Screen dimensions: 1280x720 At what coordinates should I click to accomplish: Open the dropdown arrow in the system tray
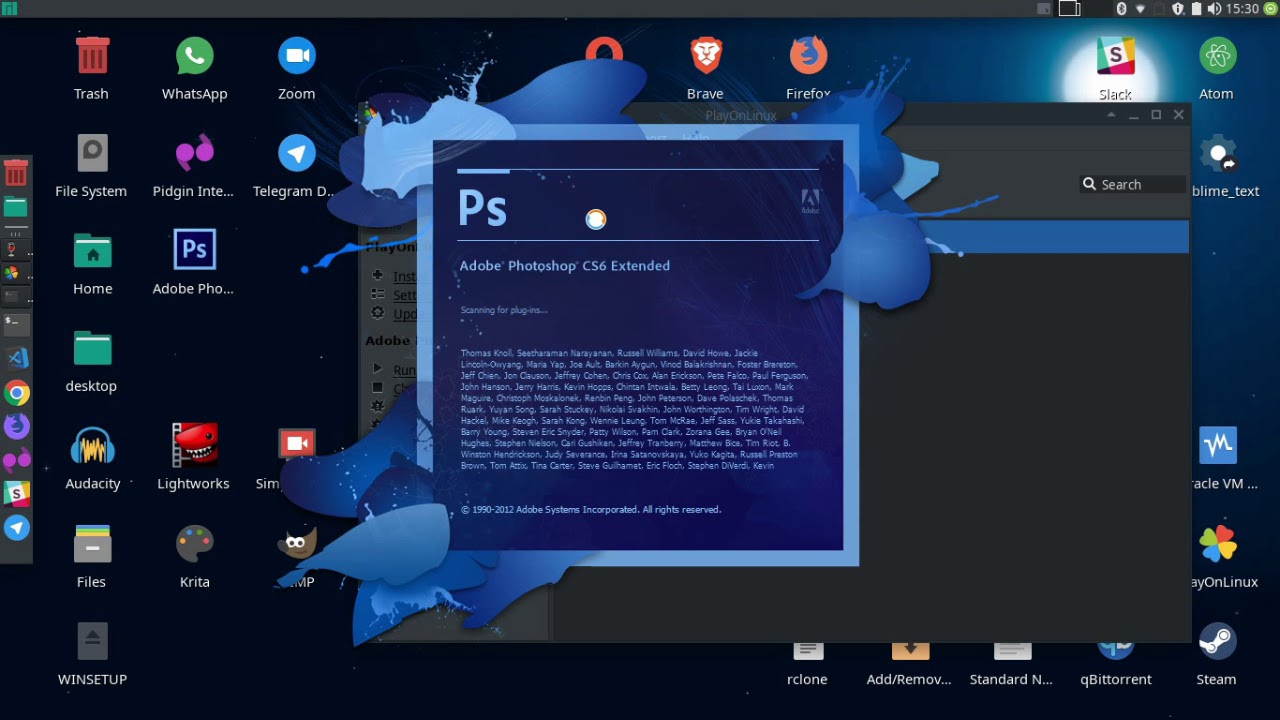click(x=1141, y=9)
